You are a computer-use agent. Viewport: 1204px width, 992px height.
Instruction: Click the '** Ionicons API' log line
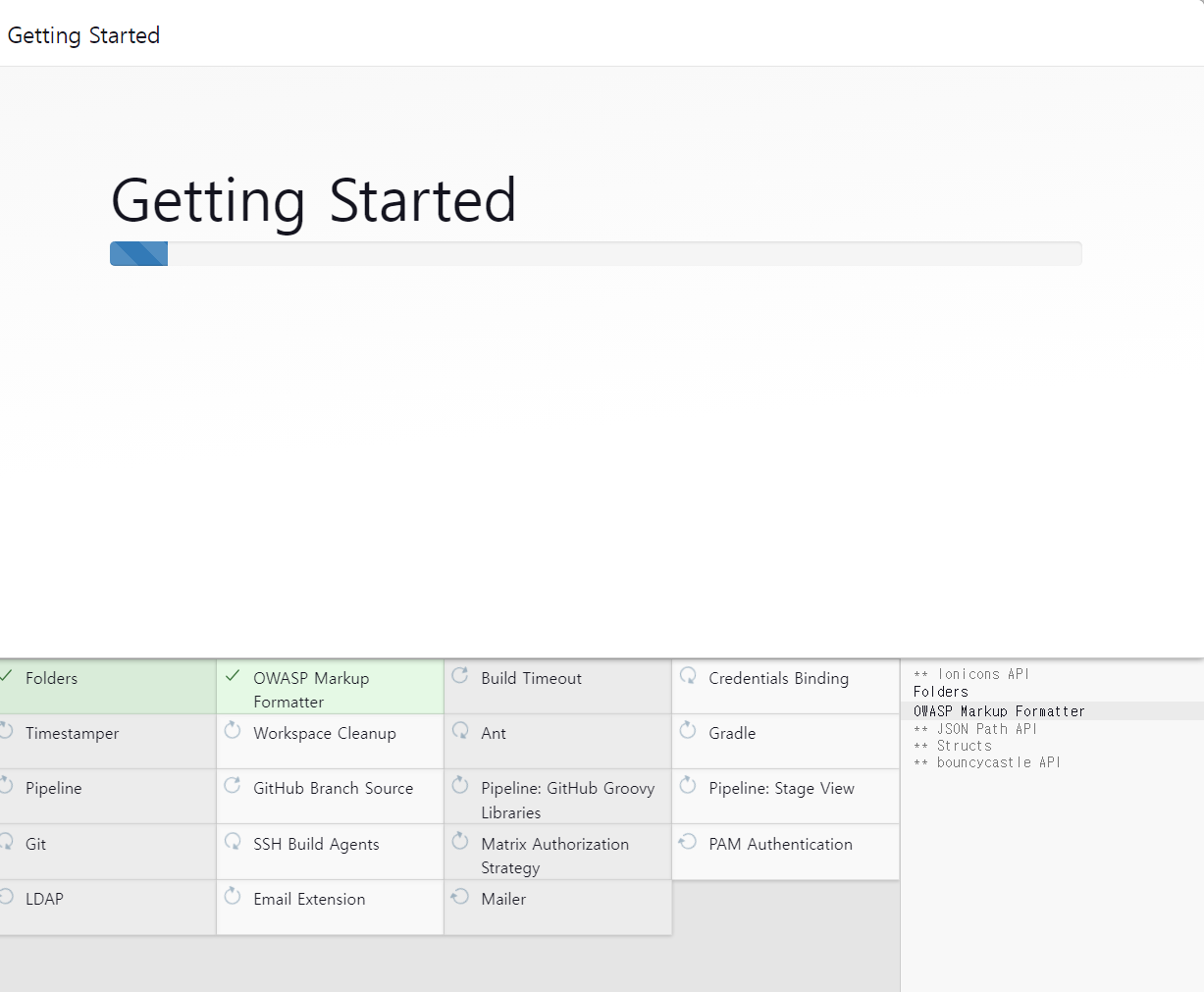coord(971,674)
